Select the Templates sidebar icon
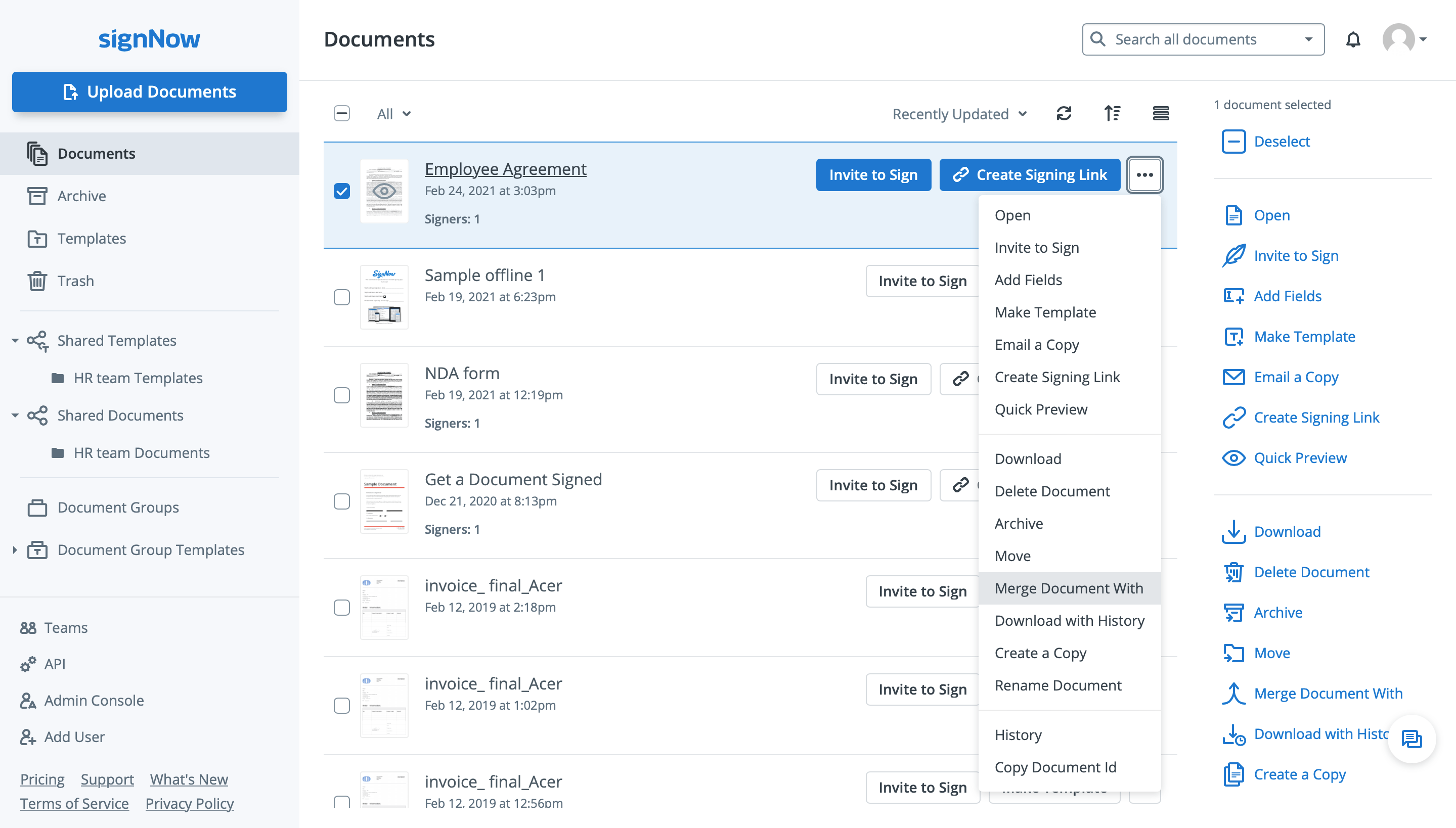 (37, 238)
